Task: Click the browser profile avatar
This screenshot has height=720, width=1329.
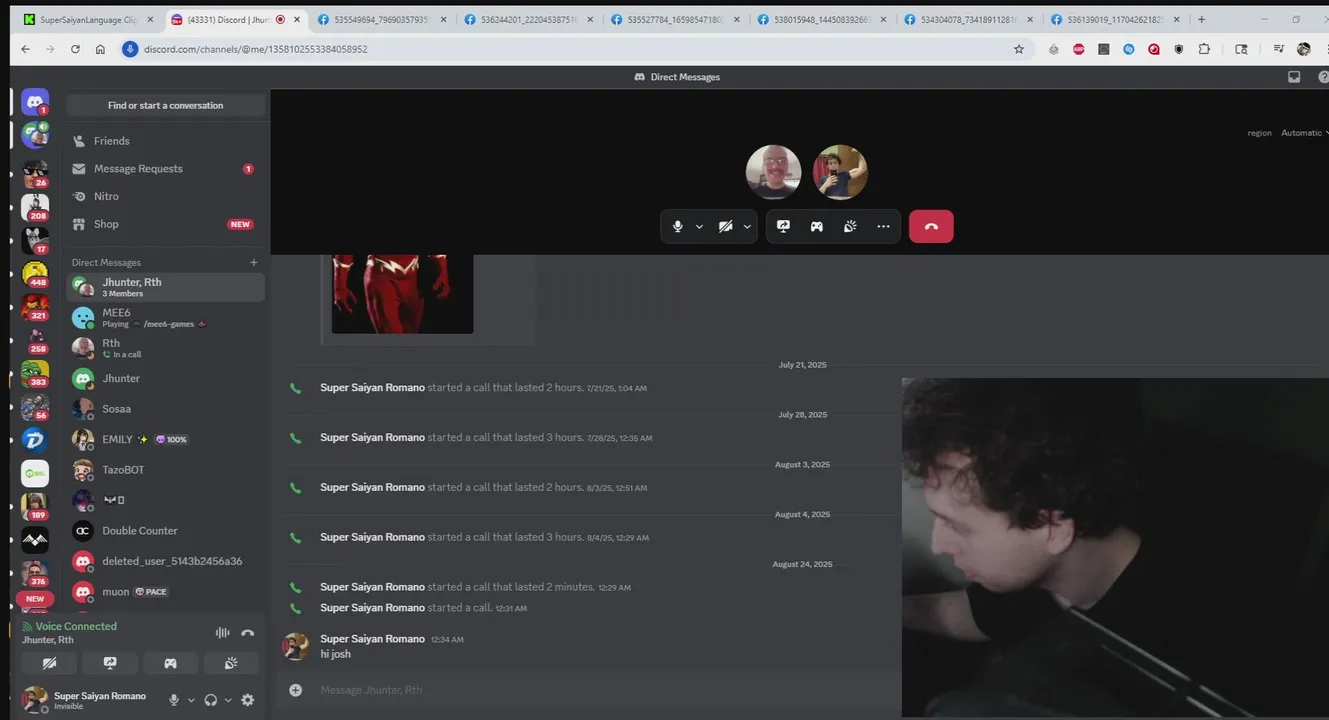Action: point(1303,49)
